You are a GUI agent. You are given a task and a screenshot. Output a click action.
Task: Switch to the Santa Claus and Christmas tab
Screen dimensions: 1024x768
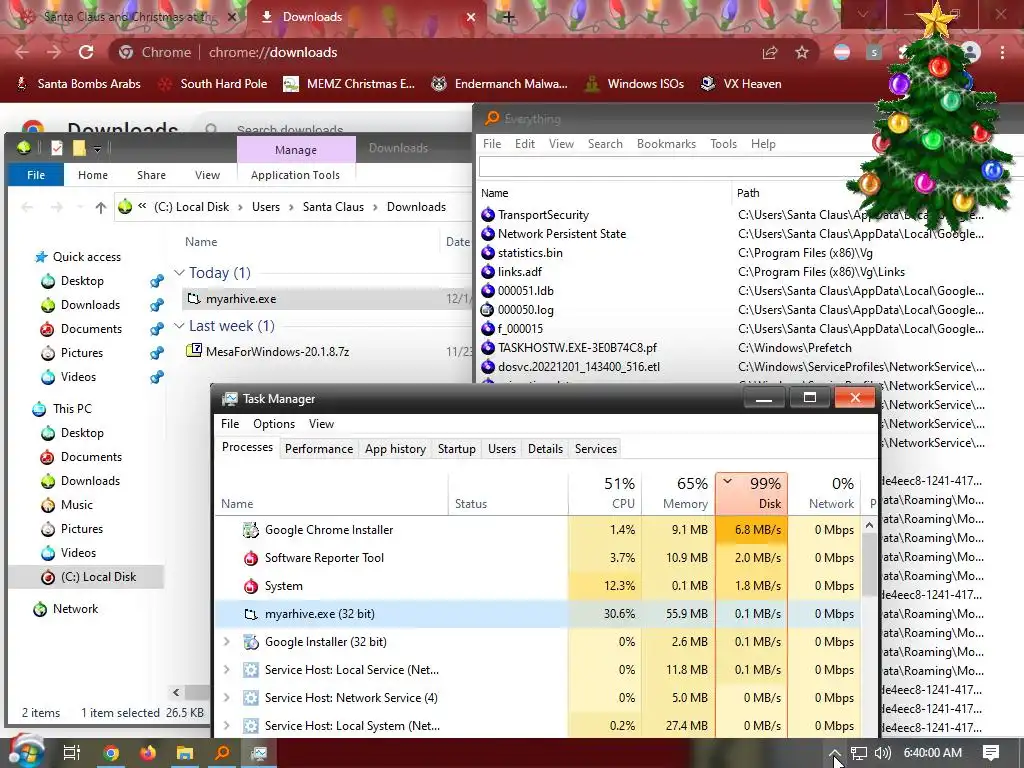point(127,17)
